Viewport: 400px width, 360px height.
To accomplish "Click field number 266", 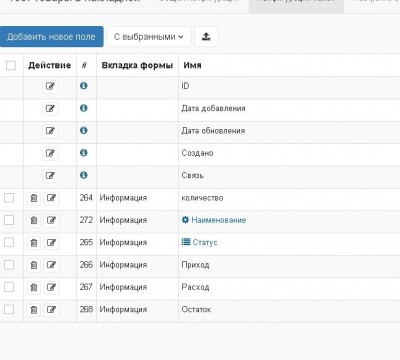I will point(86,265).
